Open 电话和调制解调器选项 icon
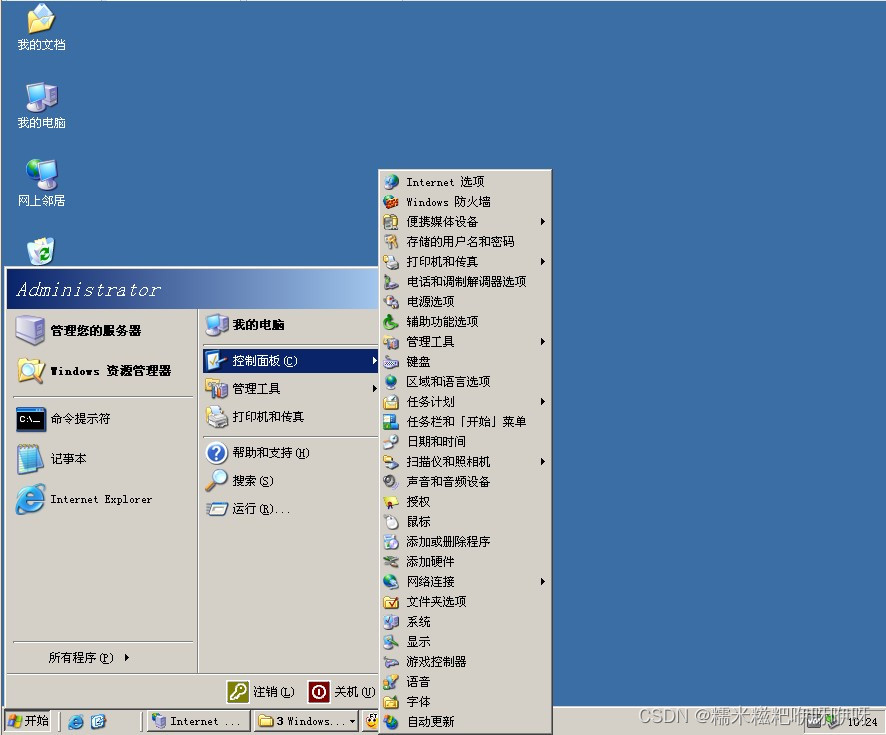The height and width of the screenshot is (735, 886). tap(391, 282)
